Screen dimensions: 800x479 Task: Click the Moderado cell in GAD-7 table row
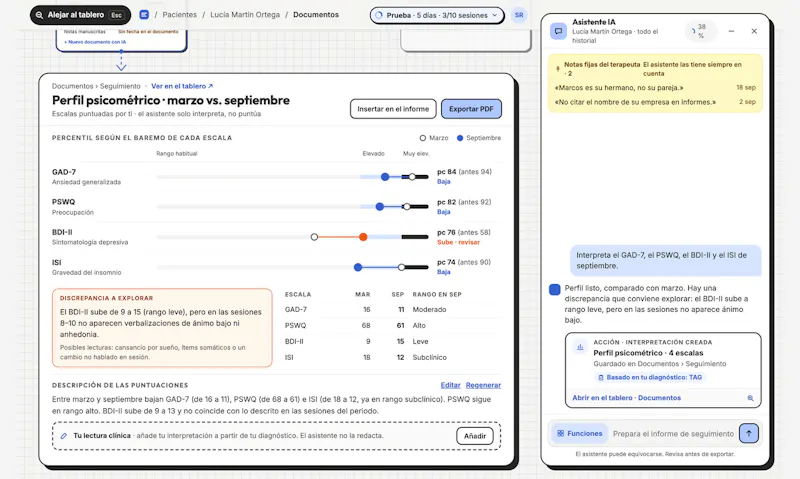[429, 310]
